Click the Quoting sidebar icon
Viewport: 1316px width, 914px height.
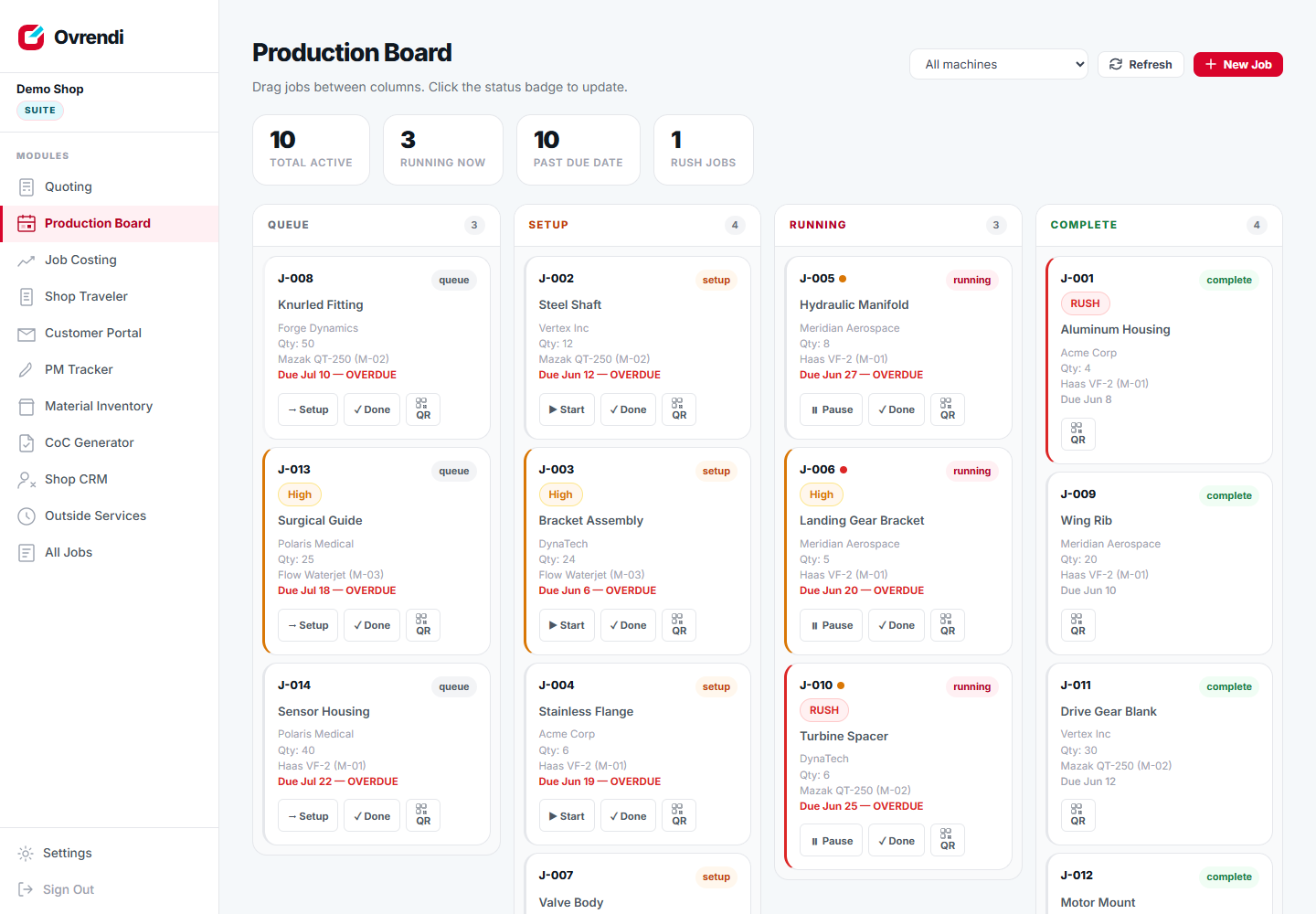[27, 187]
